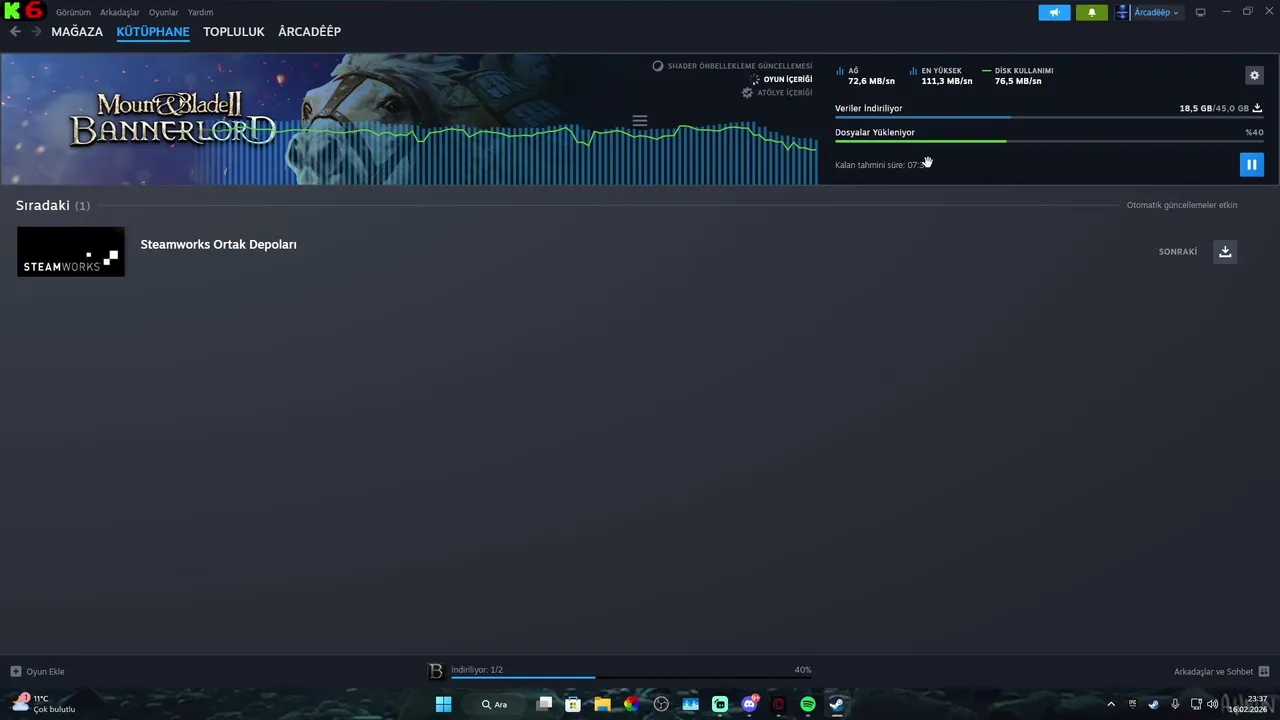Click SONRAKİ label for Steamworks

coord(1177,252)
